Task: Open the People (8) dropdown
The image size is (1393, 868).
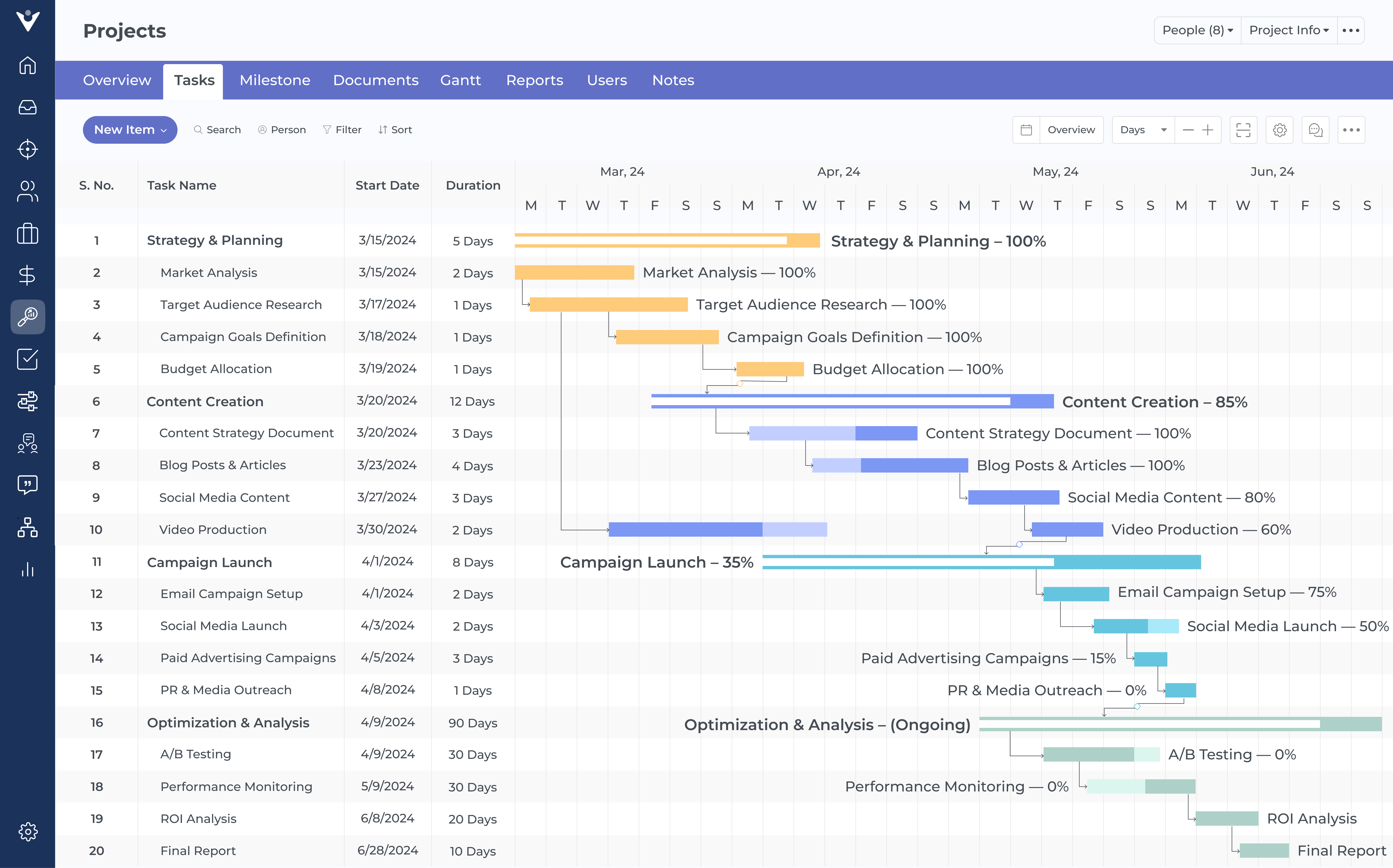Action: (1197, 30)
